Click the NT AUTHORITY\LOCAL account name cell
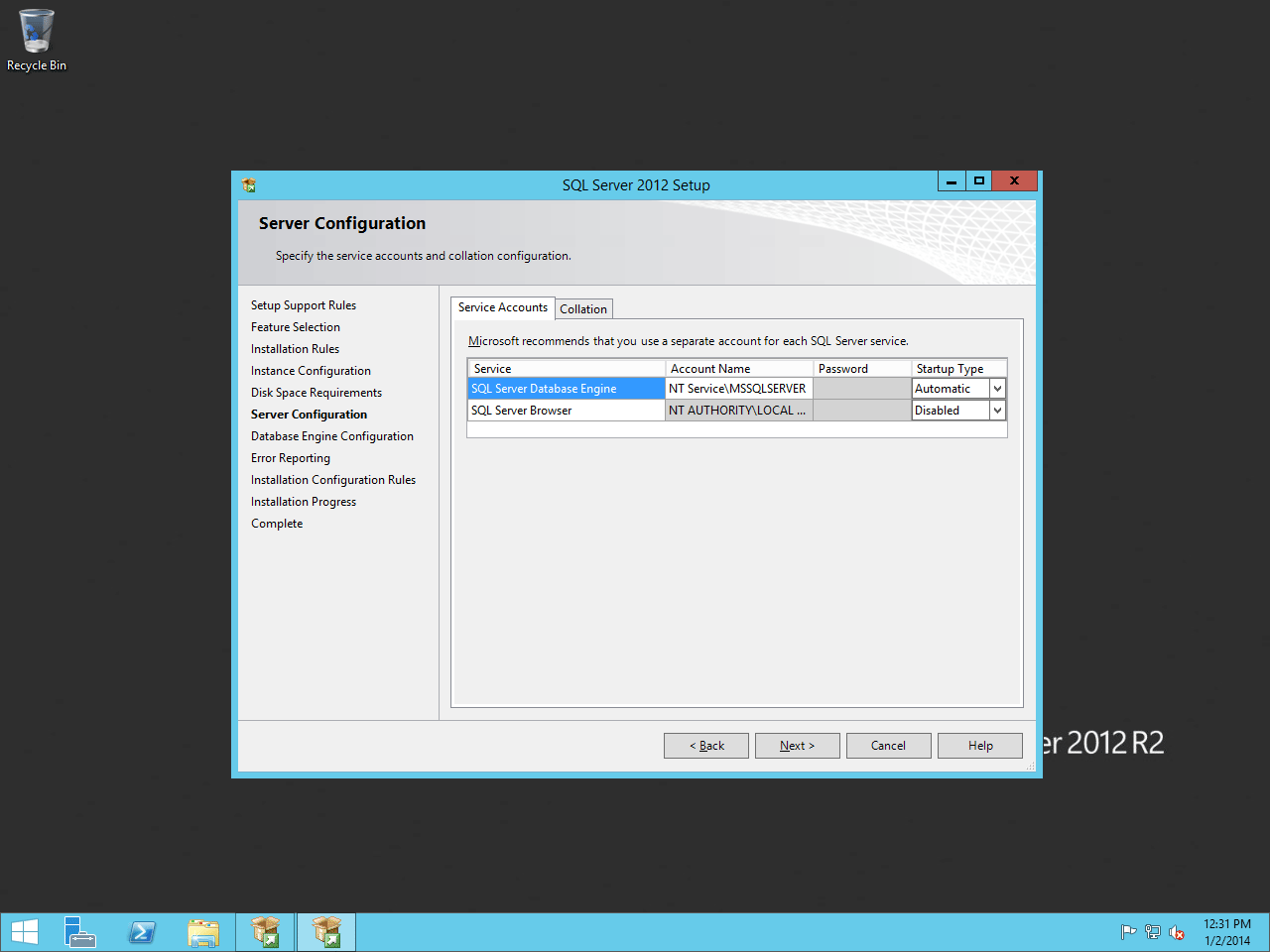The image size is (1270, 952). [738, 411]
